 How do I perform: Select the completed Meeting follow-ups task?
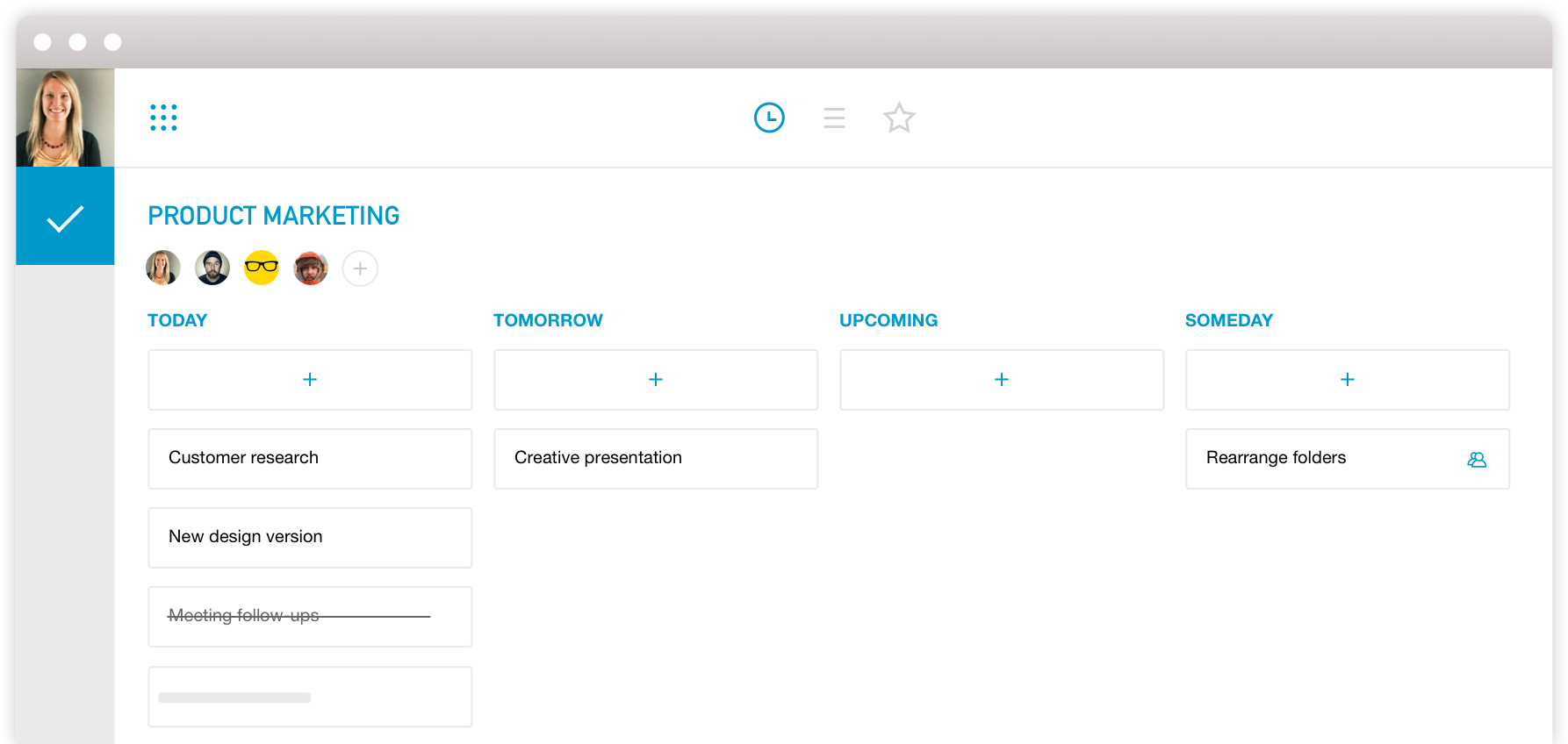click(x=310, y=616)
